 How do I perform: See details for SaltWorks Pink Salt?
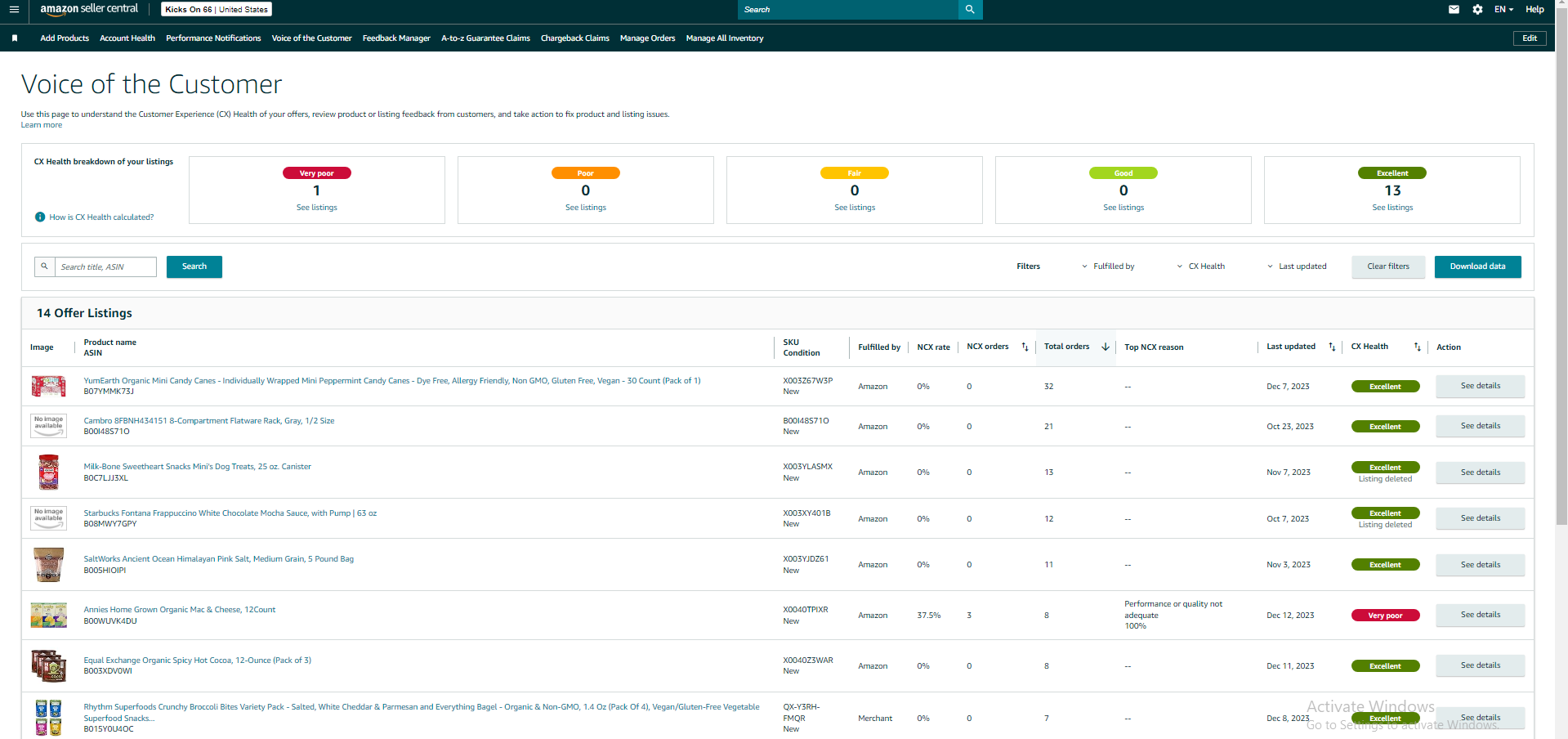(1481, 565)
